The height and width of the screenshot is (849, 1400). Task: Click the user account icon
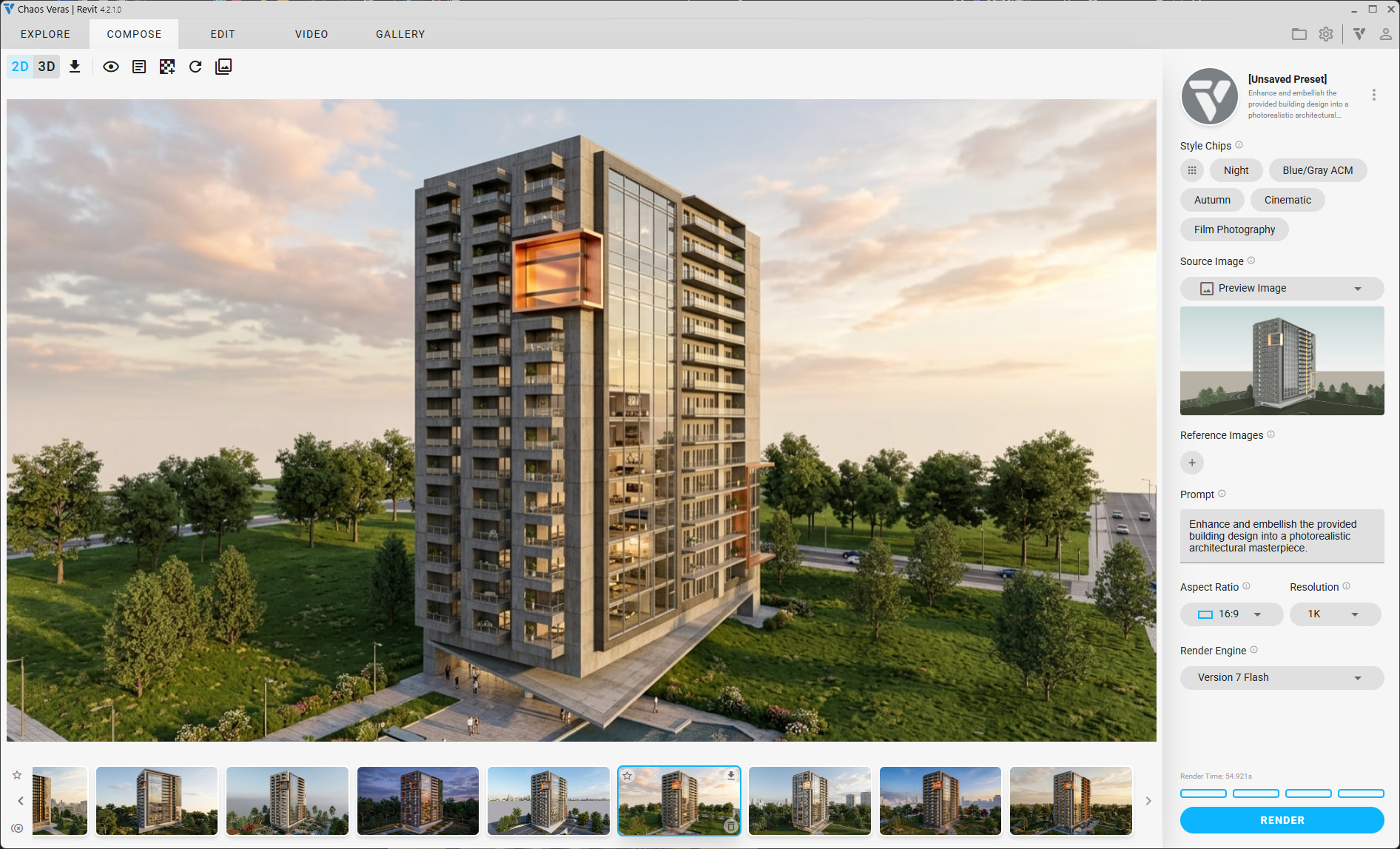1385,34
